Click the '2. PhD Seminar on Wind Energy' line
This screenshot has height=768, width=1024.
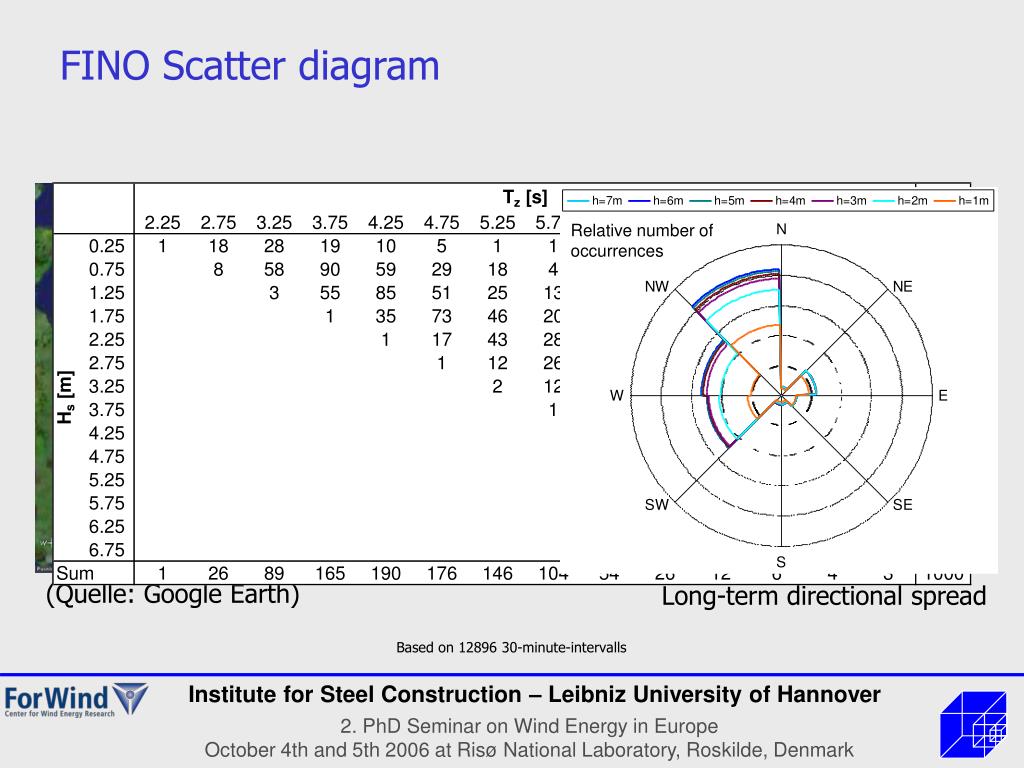pyautogui.click(x=529, y=726)
